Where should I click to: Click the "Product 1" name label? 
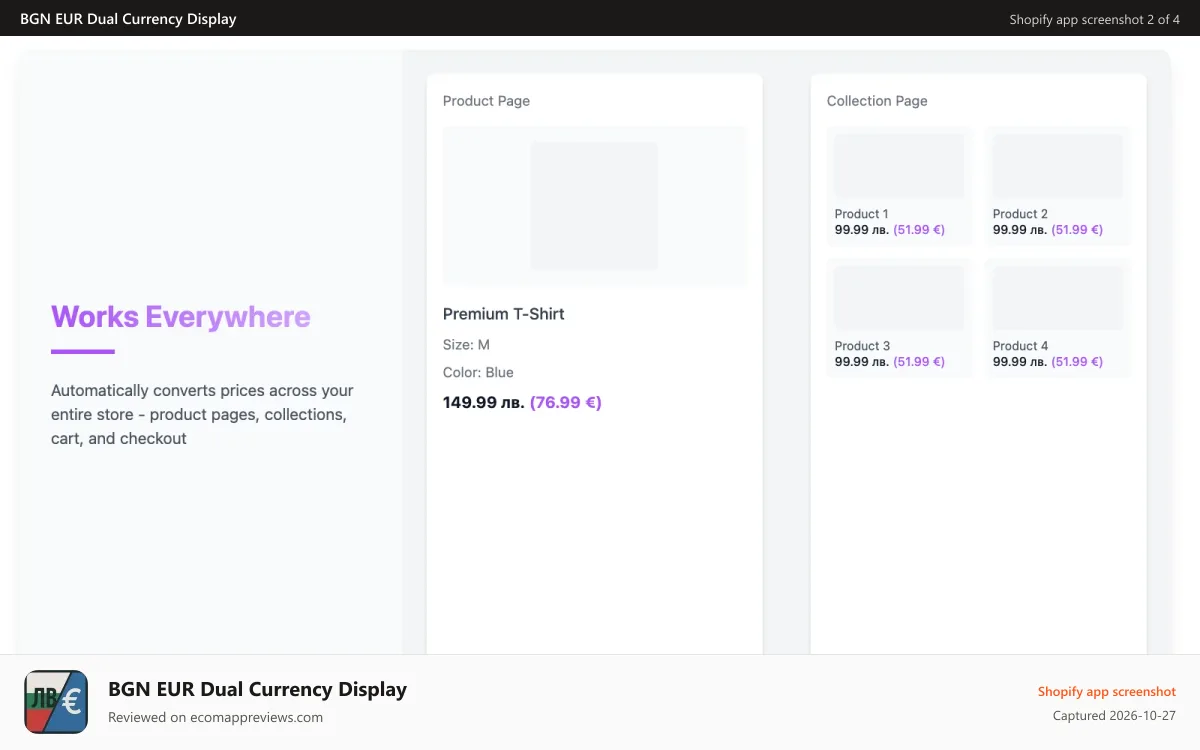(x=862, y=214)
